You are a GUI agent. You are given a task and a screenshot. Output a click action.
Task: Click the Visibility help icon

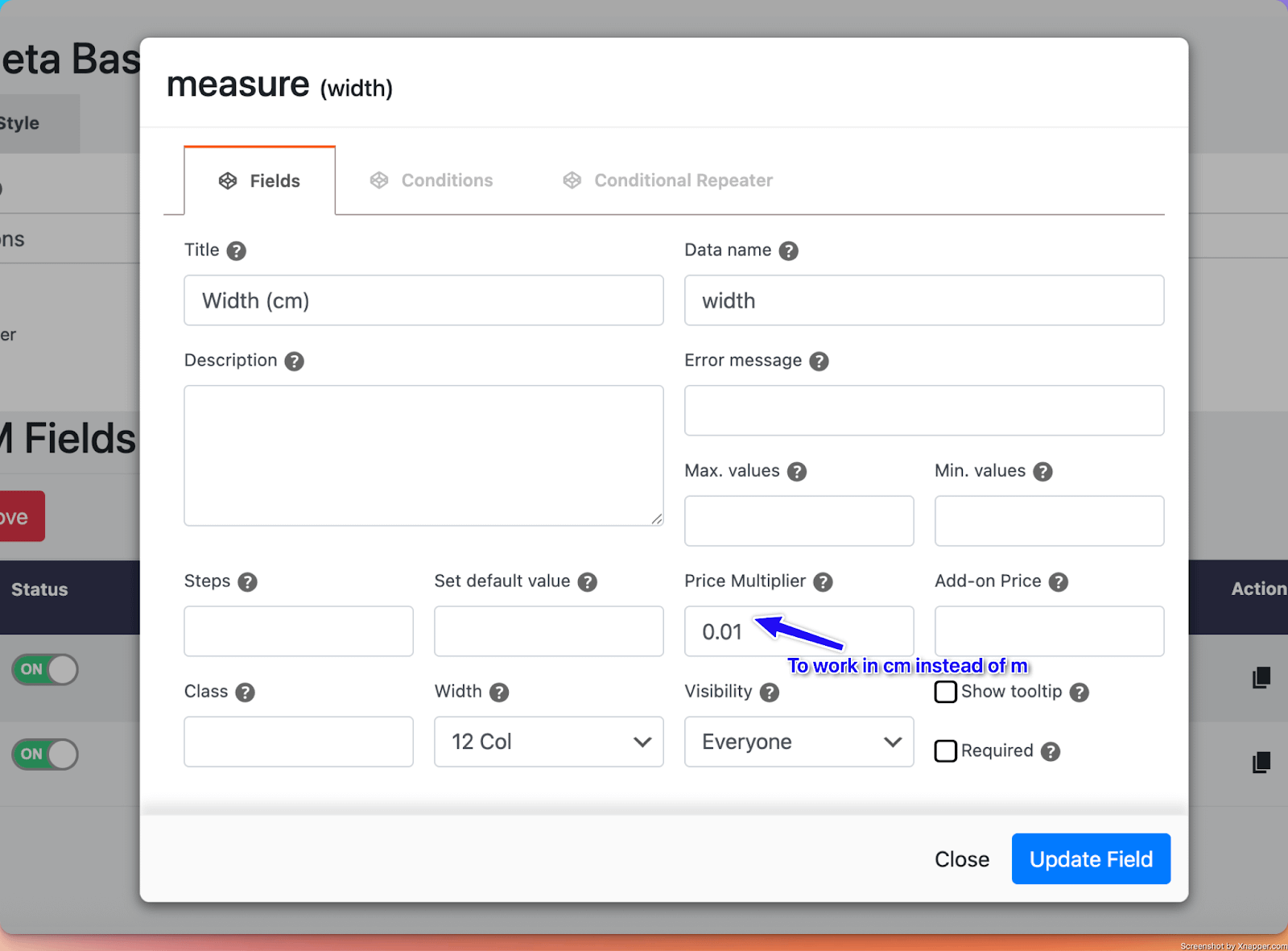[x=770, y=692]
